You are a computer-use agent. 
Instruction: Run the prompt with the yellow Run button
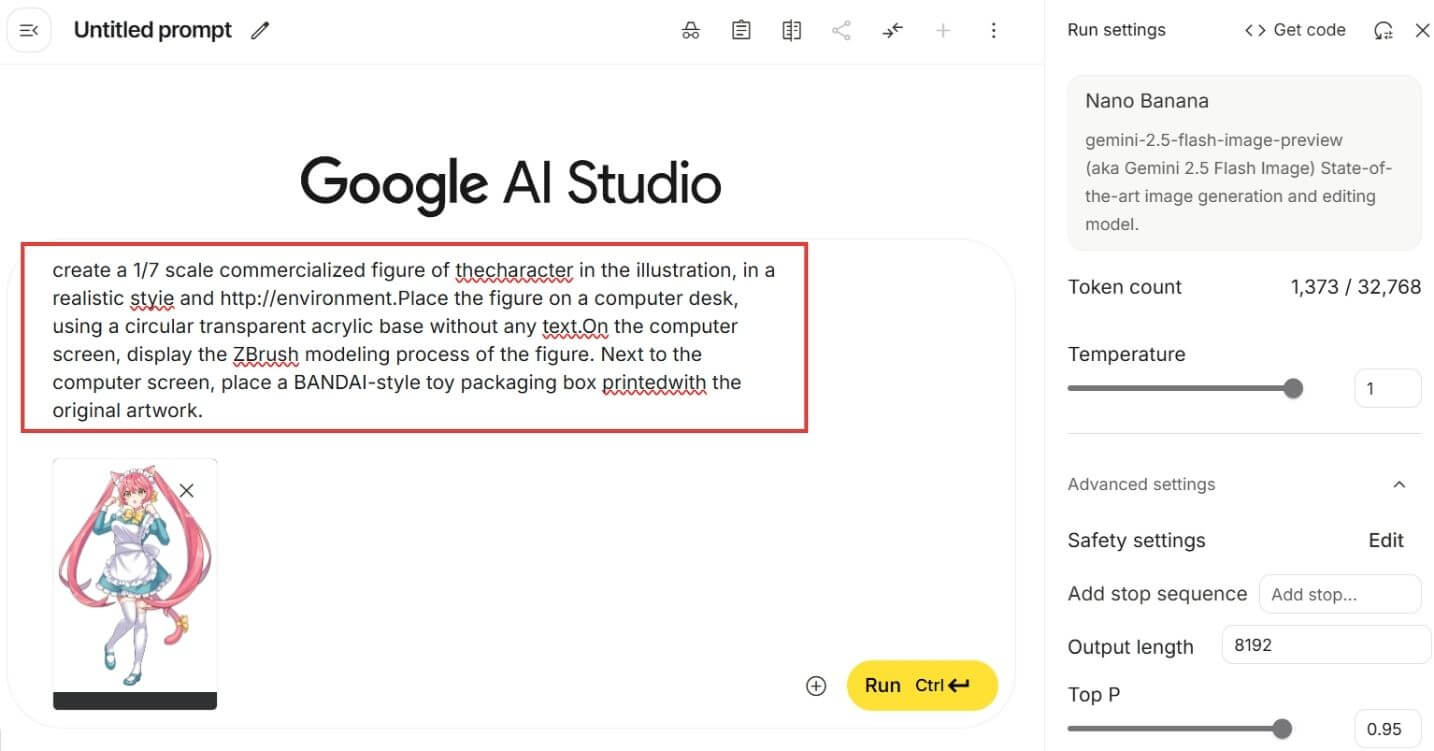point(922,685)
